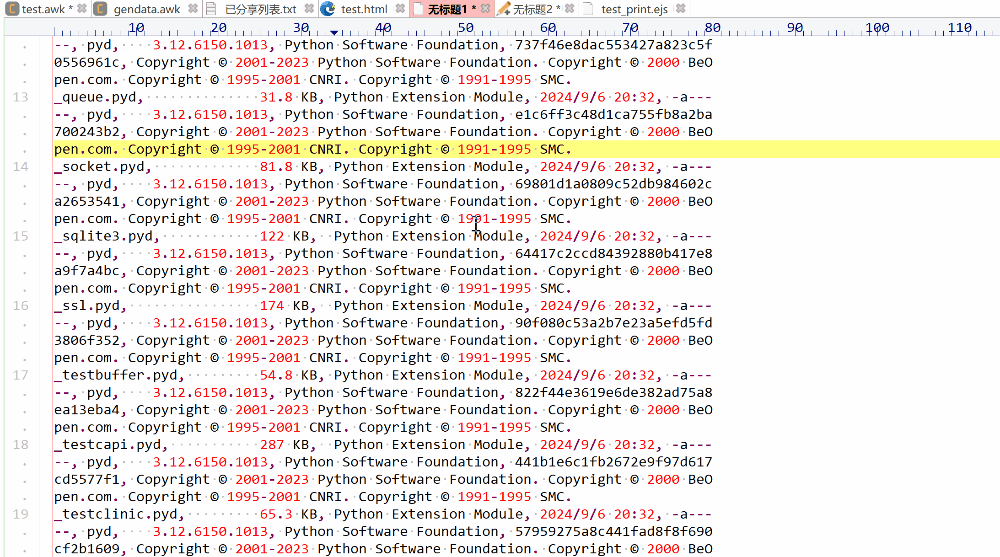Click hash text "e1c6ff3c48d1ca755fb8a2ba"
The height and width of the screenshot is (557, 1000).
coord(614,114)
